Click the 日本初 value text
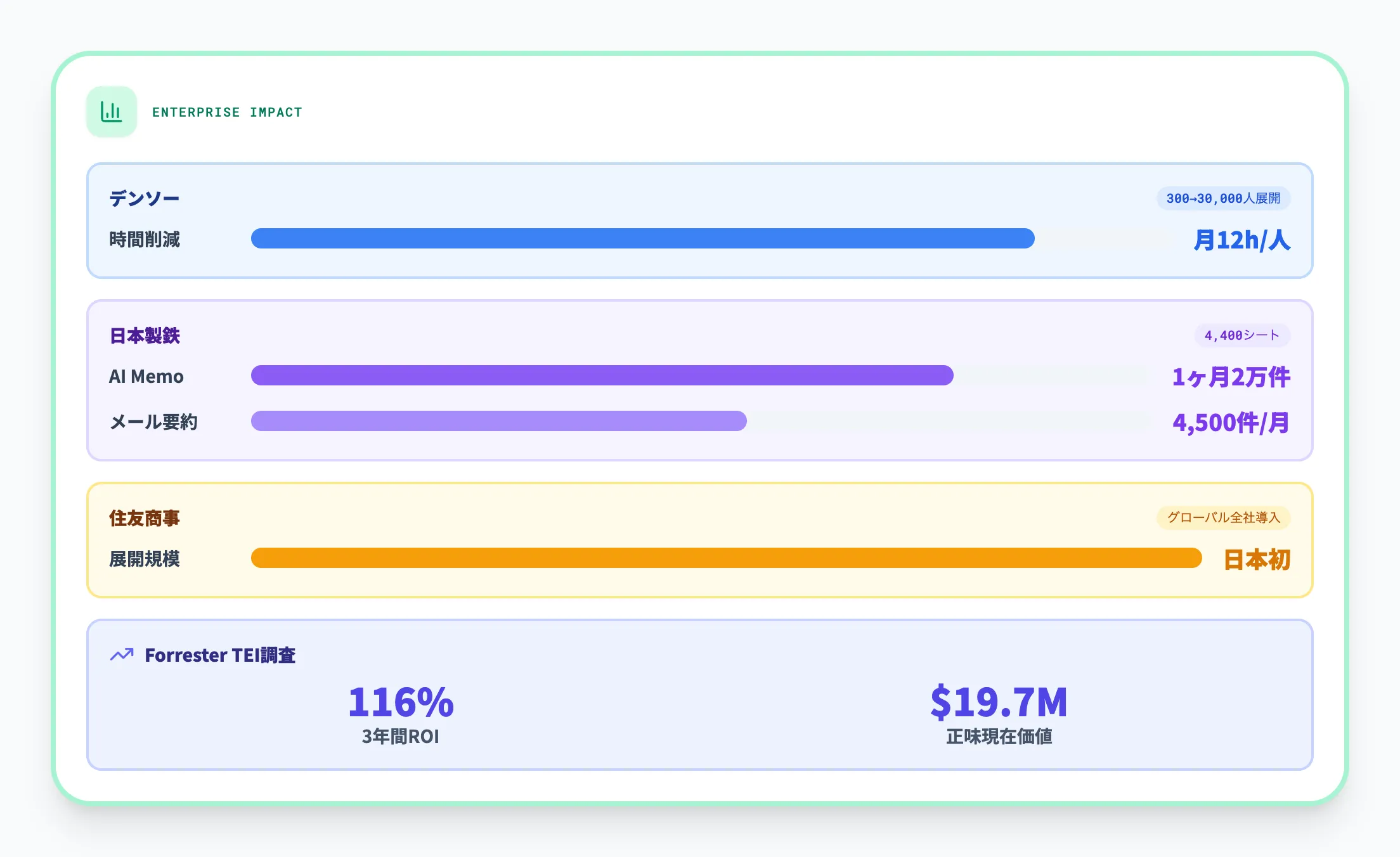1400x857 pixels. point(1257,560)
